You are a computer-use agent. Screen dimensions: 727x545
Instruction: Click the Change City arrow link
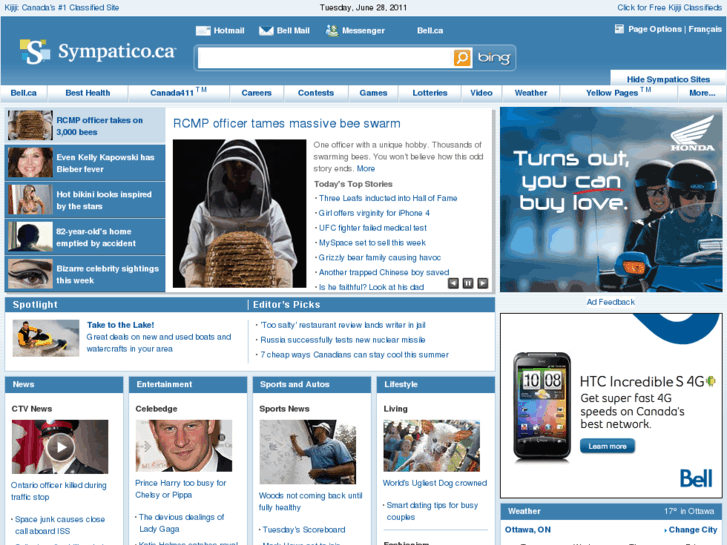690,530
